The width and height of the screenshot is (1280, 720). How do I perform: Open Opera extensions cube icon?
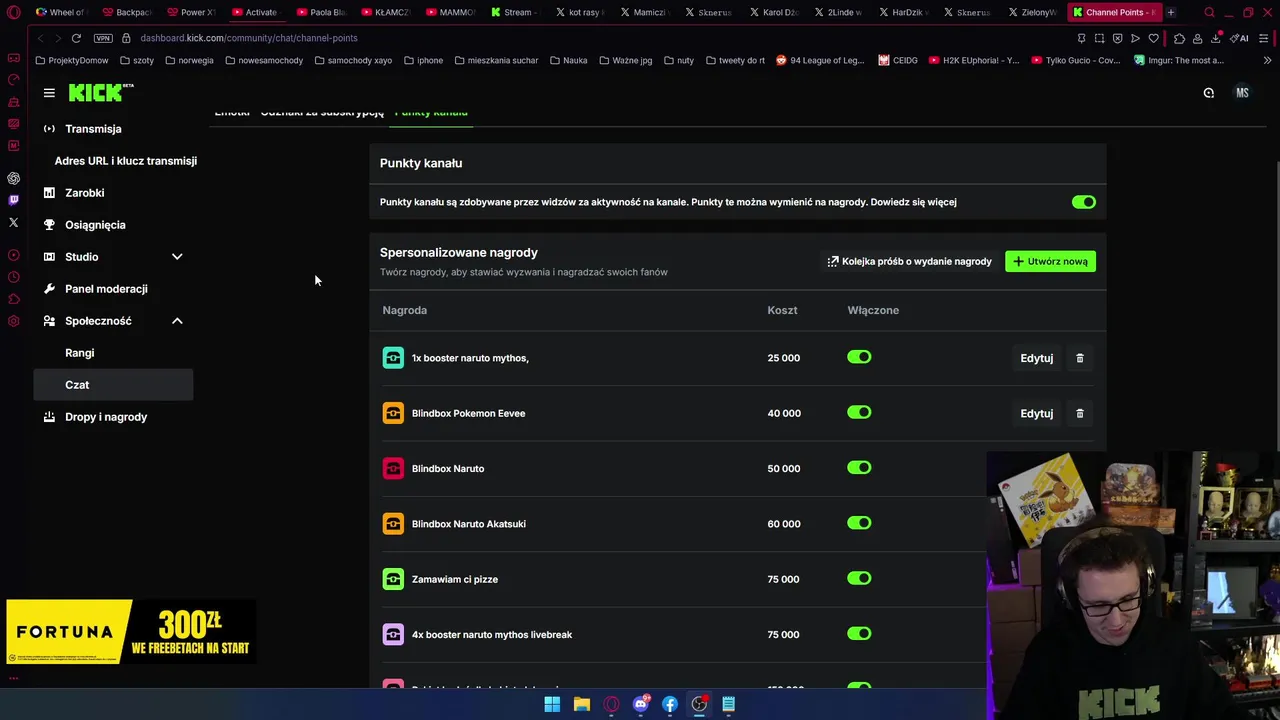point(1180,38)
